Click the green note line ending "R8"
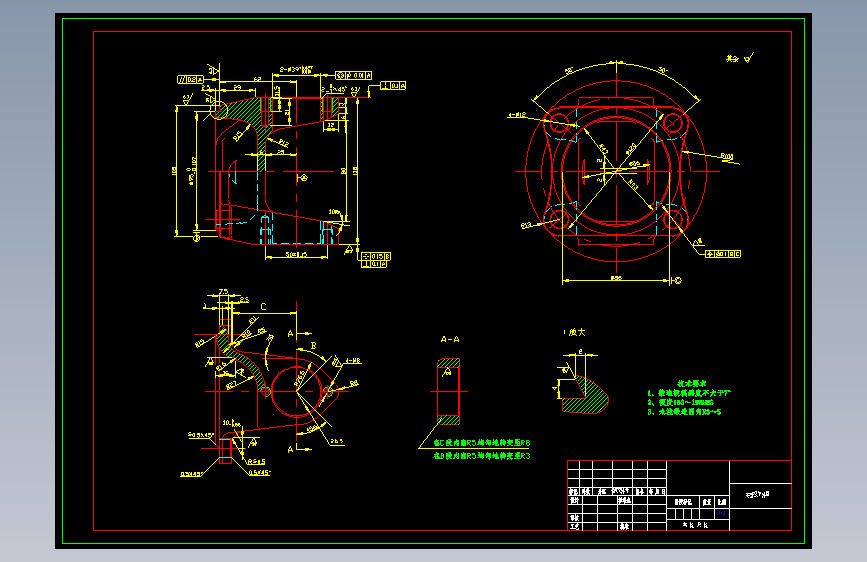The width and height of the screenshot is (867, 562). 481,443
